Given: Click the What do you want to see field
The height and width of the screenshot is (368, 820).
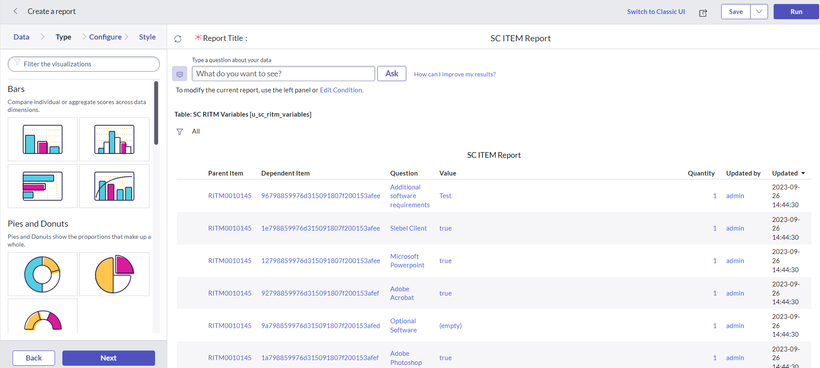Looking at the screenshot, I should [x=283, y=74].
